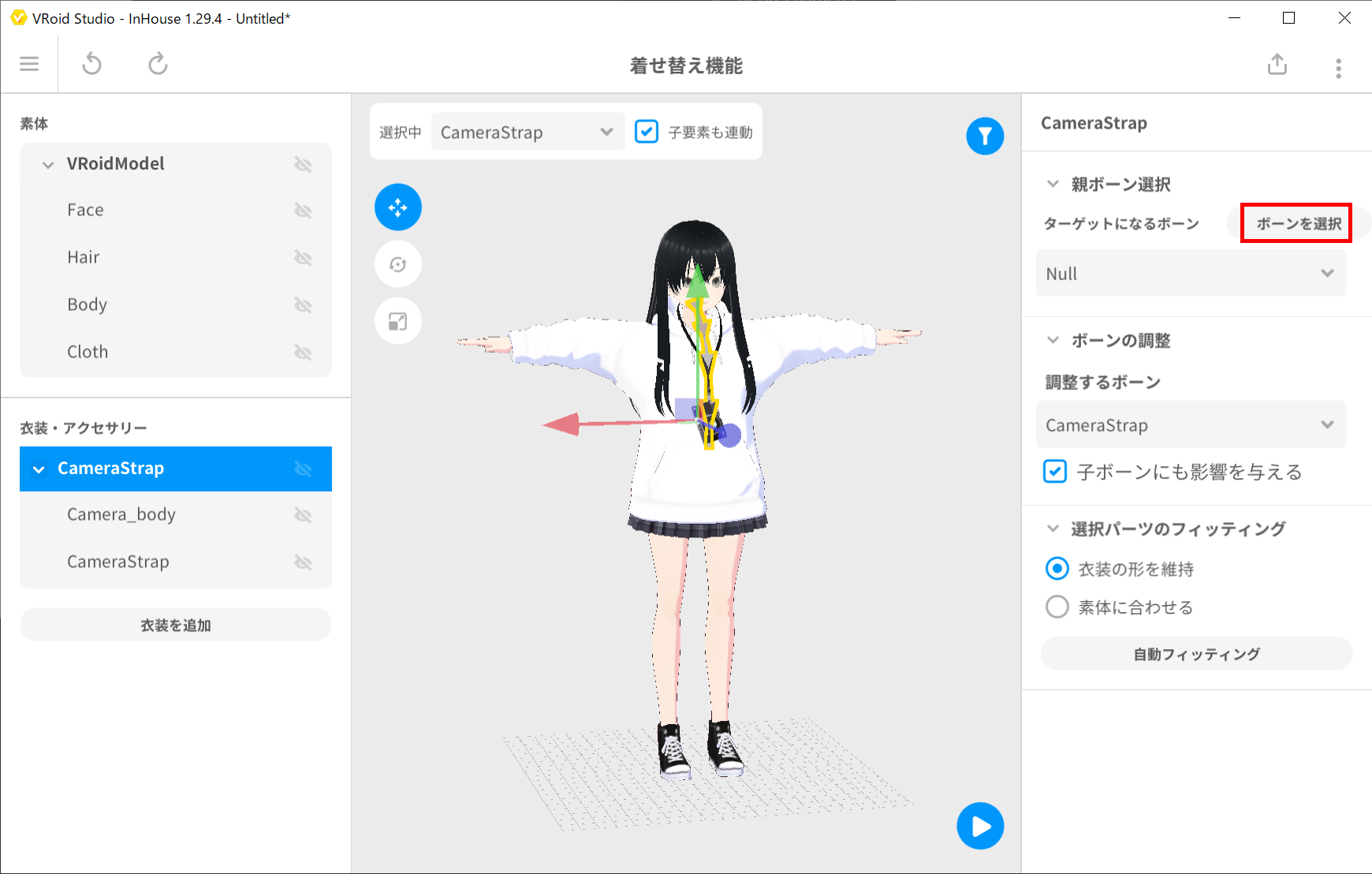Select the scale gizmo tool
This screenshot has height=874, width=1372.
click(x=398, y=321)
